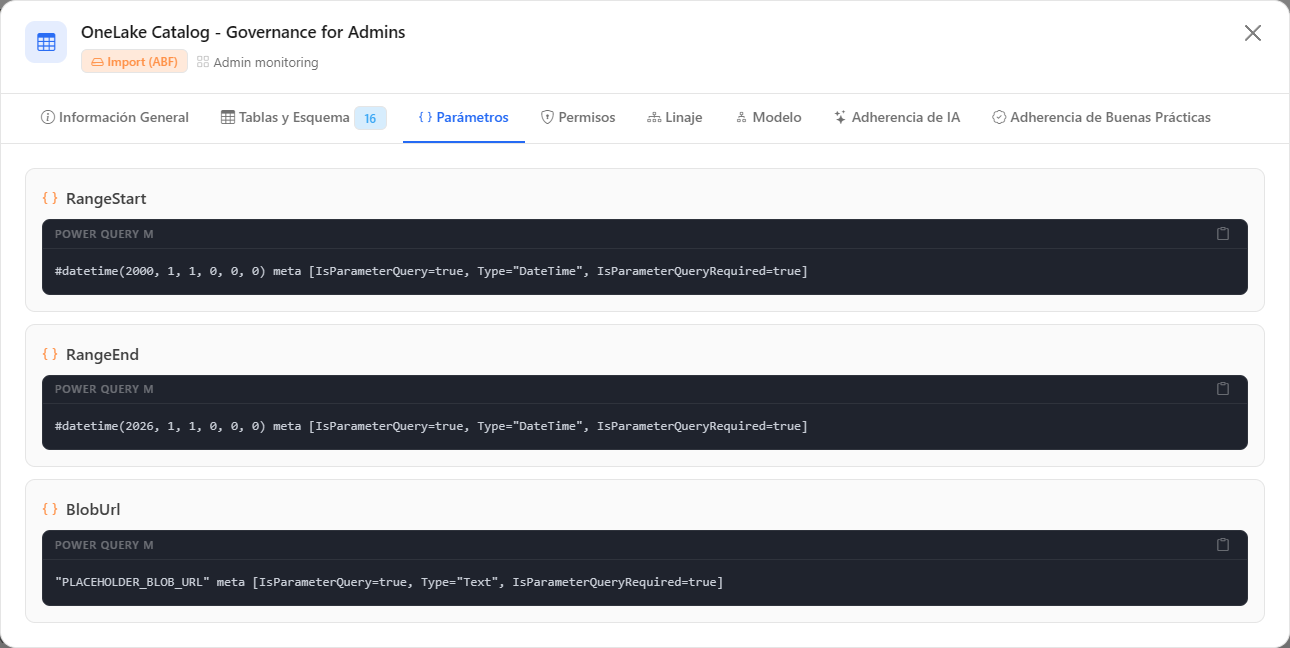Viewport: 1290px width, 648px height.
Task: Click the POWER QUERY M label in RangeStart block
Action: 104,234
